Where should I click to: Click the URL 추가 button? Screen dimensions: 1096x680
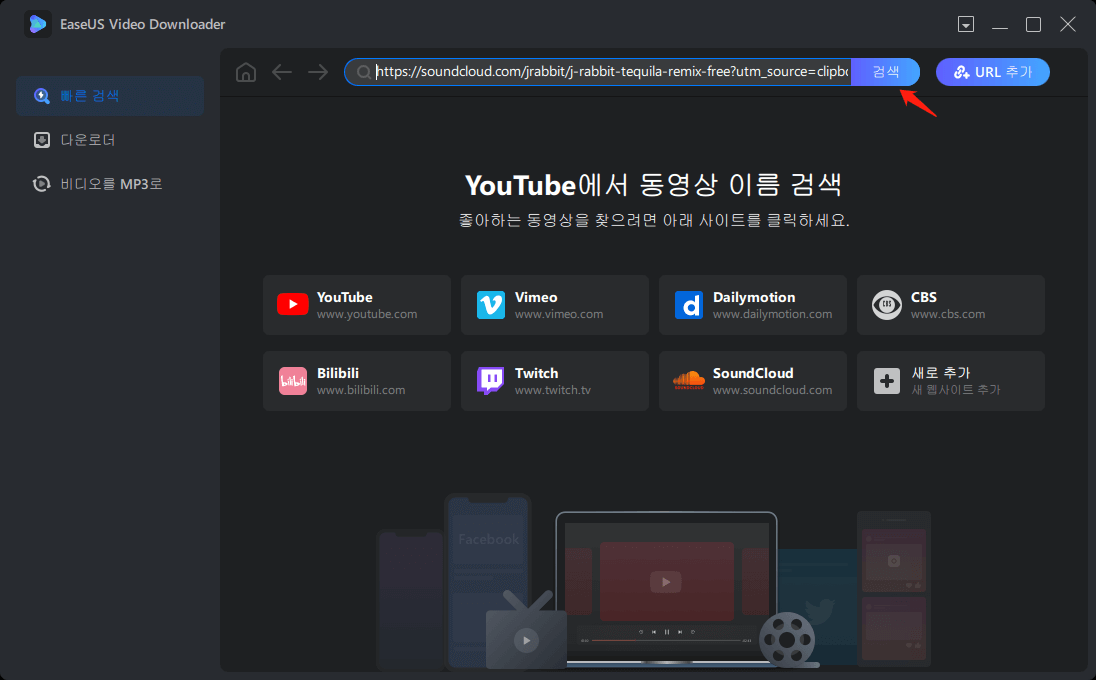tap(992, 72)
